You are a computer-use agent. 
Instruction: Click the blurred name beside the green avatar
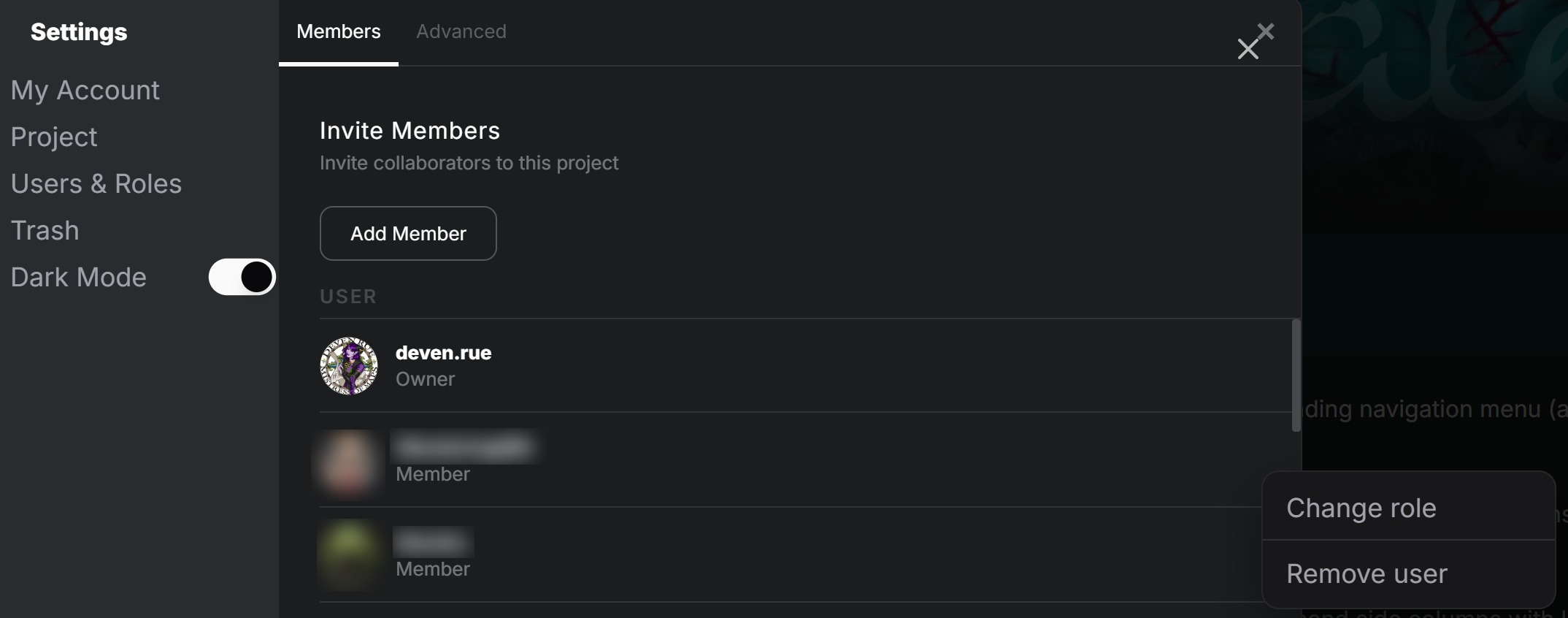[x=433, y=542]
